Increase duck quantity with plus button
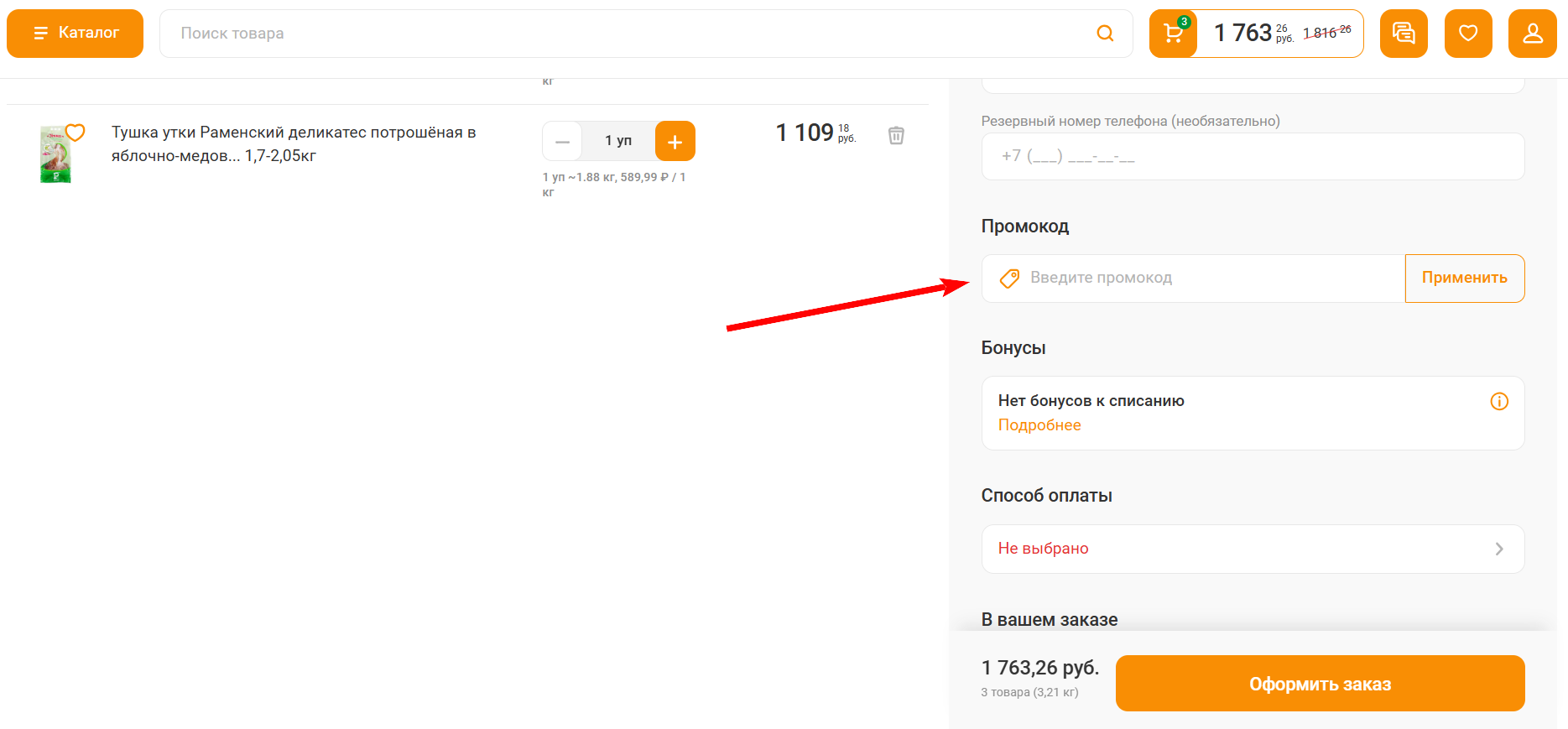 675,141
